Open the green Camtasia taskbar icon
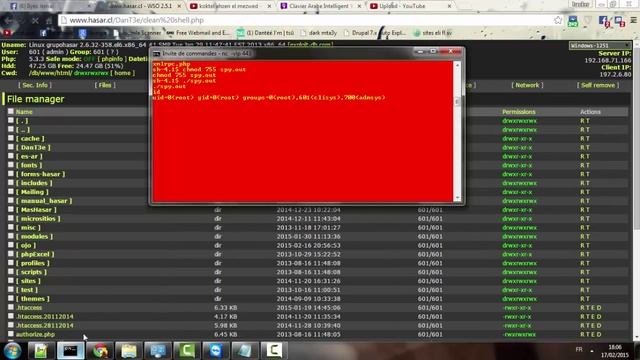This screenshot has height=360, width=640. click(x=187, y=351)
